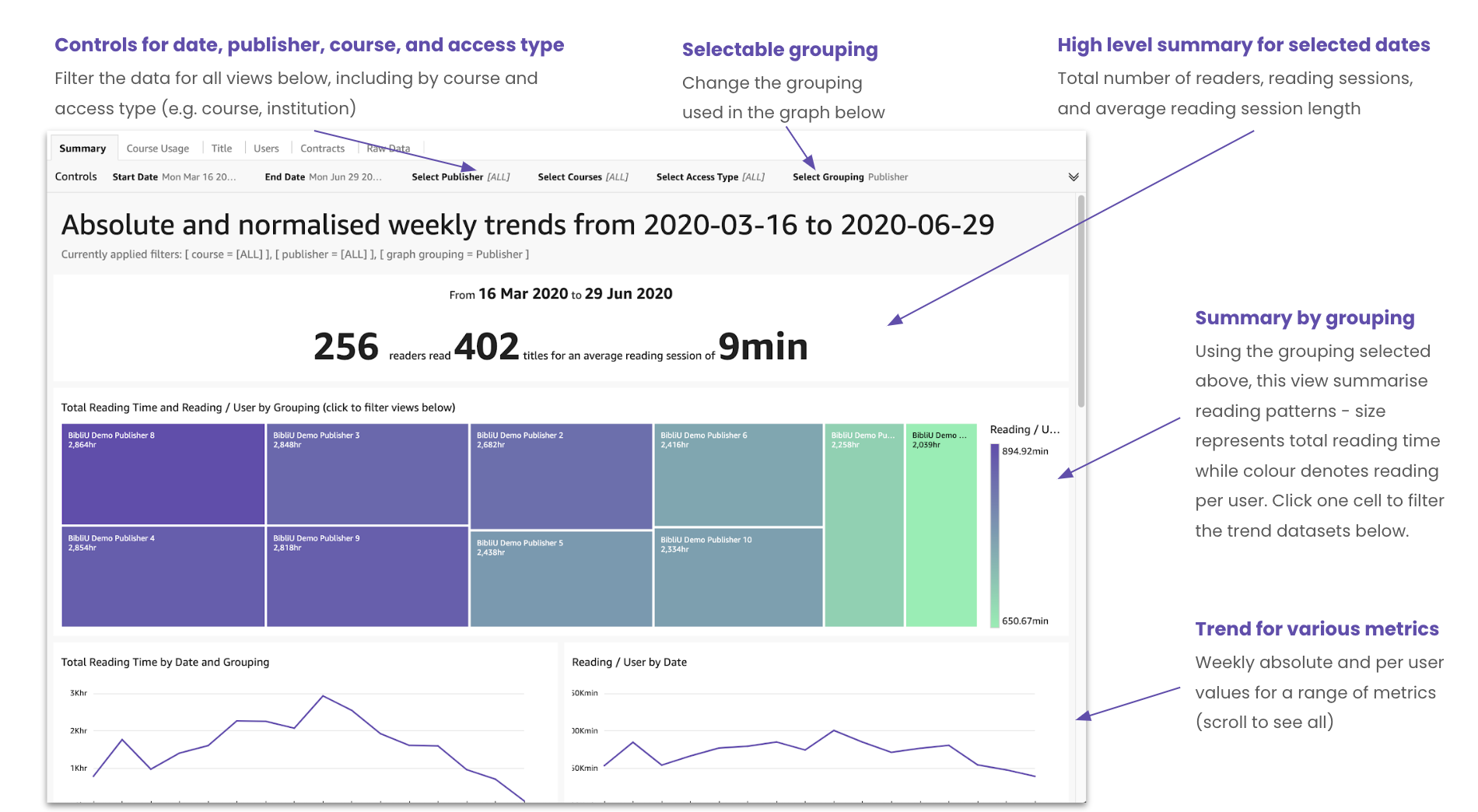Open the Title tab
The image size is (1478, 812).
click(x=222, y=149)
